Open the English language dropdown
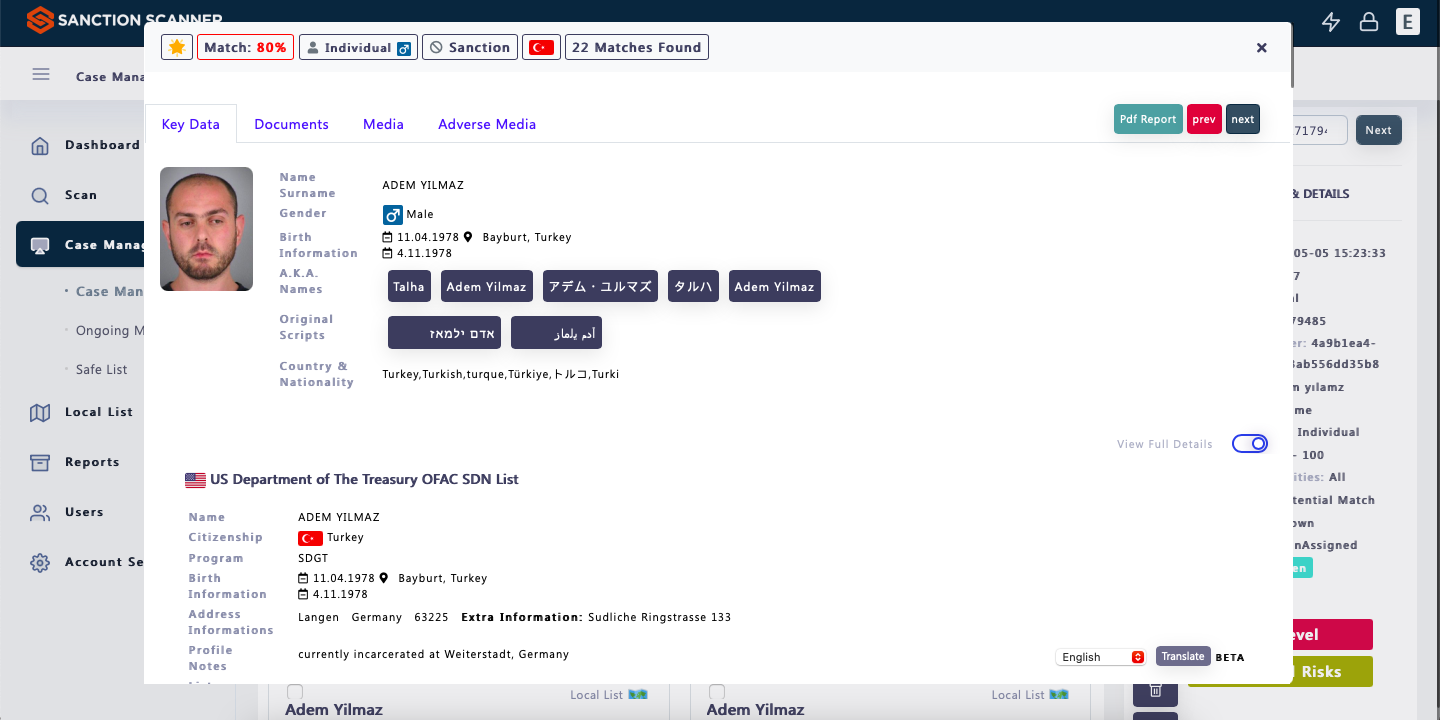 click(1100, 657)
